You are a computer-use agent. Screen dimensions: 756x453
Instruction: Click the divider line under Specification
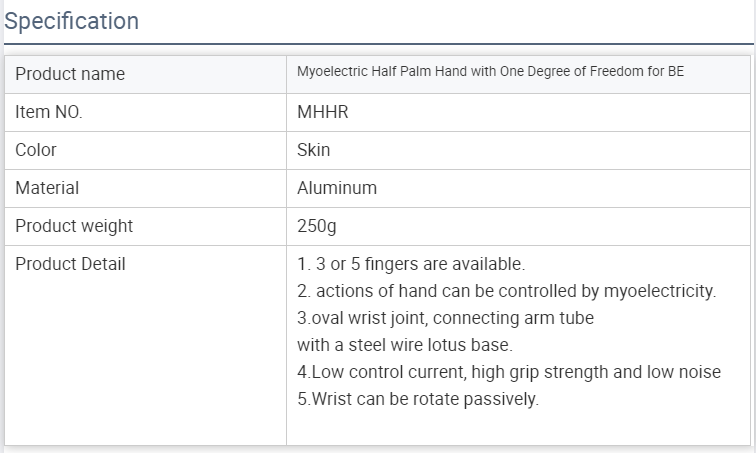(378, 44)
